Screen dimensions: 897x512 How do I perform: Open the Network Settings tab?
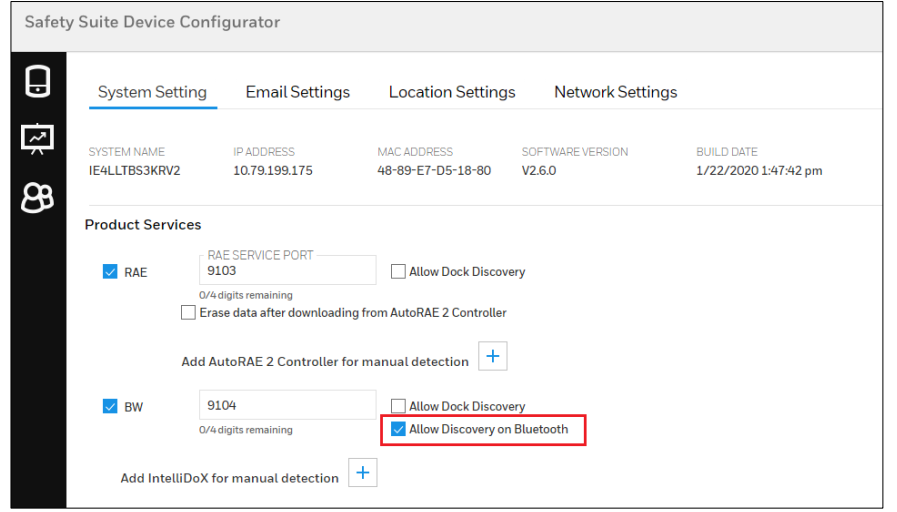pyautogui.click(x=615, y=92)
